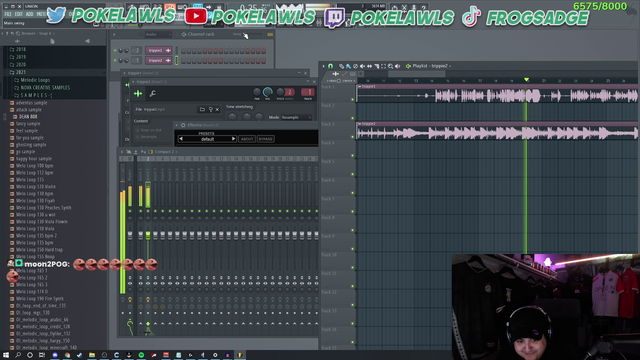Open the load-file folder icon beside trippie2.mp3
Screen dimensions: 640x360
[202, 109]
